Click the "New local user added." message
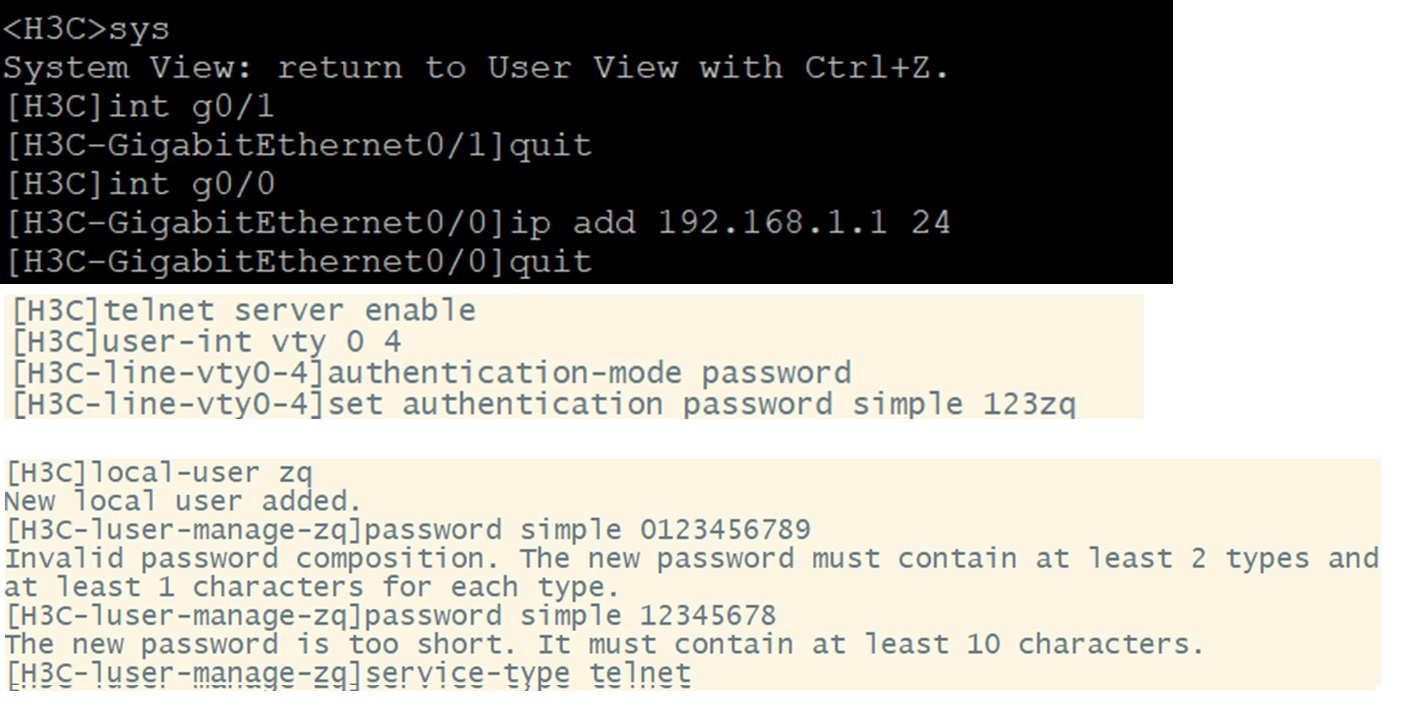 (182, 500)
